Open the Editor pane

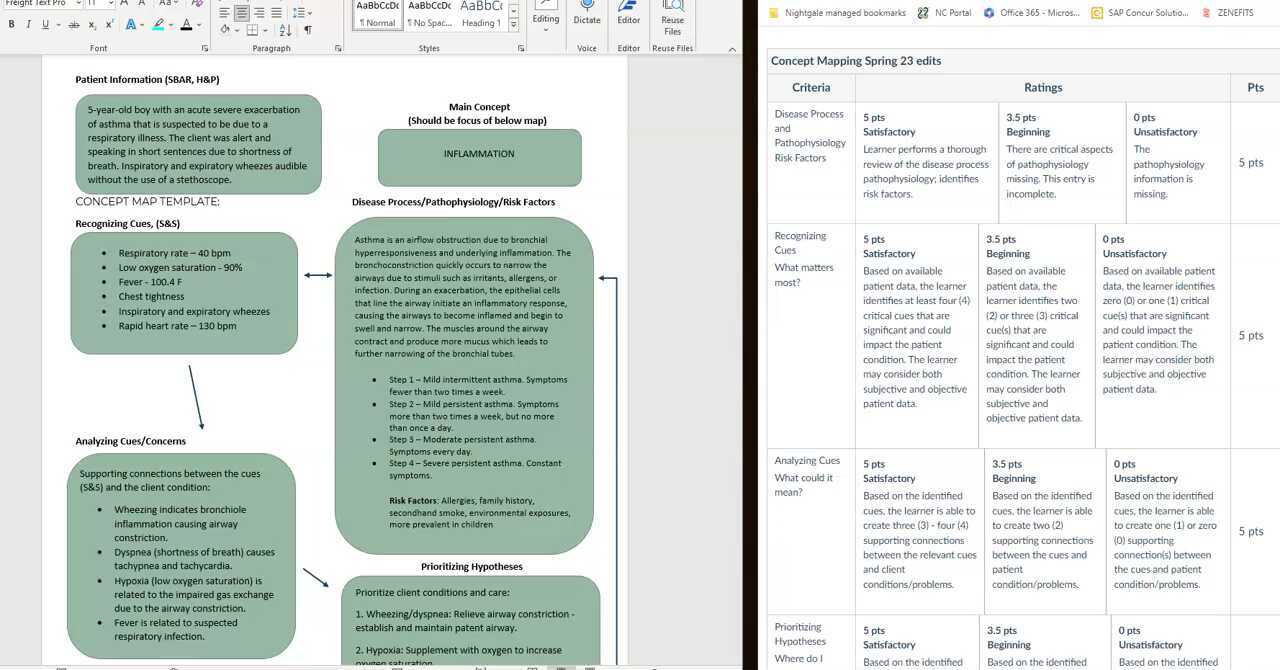628,15
